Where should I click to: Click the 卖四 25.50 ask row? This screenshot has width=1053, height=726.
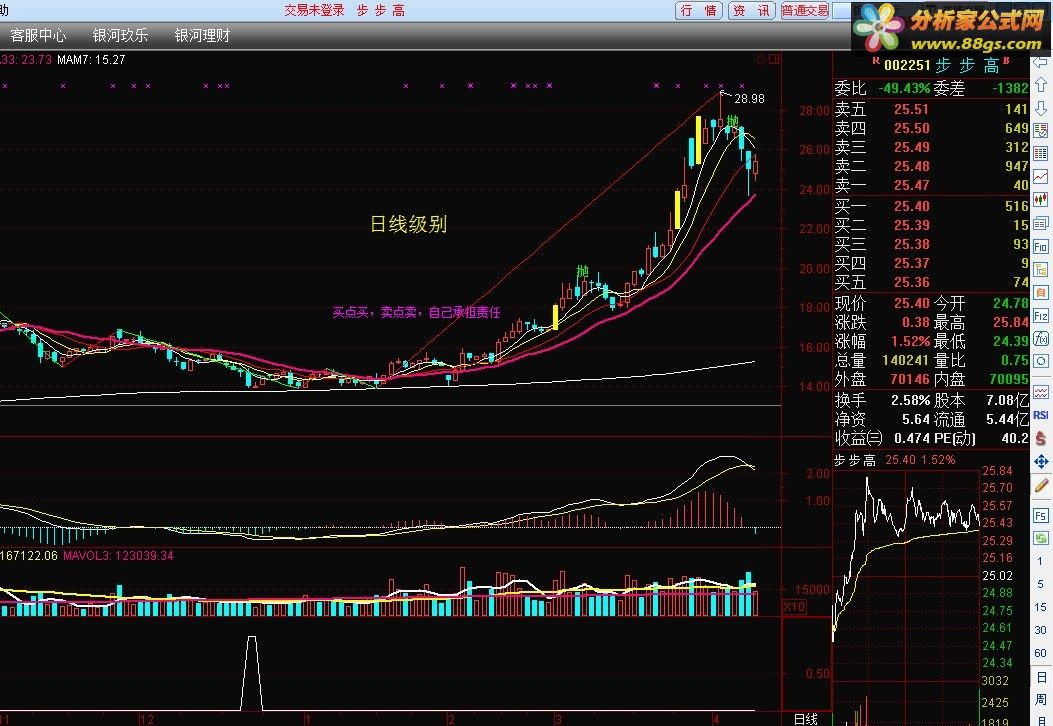pyautogui.click(x=931, y=128)
